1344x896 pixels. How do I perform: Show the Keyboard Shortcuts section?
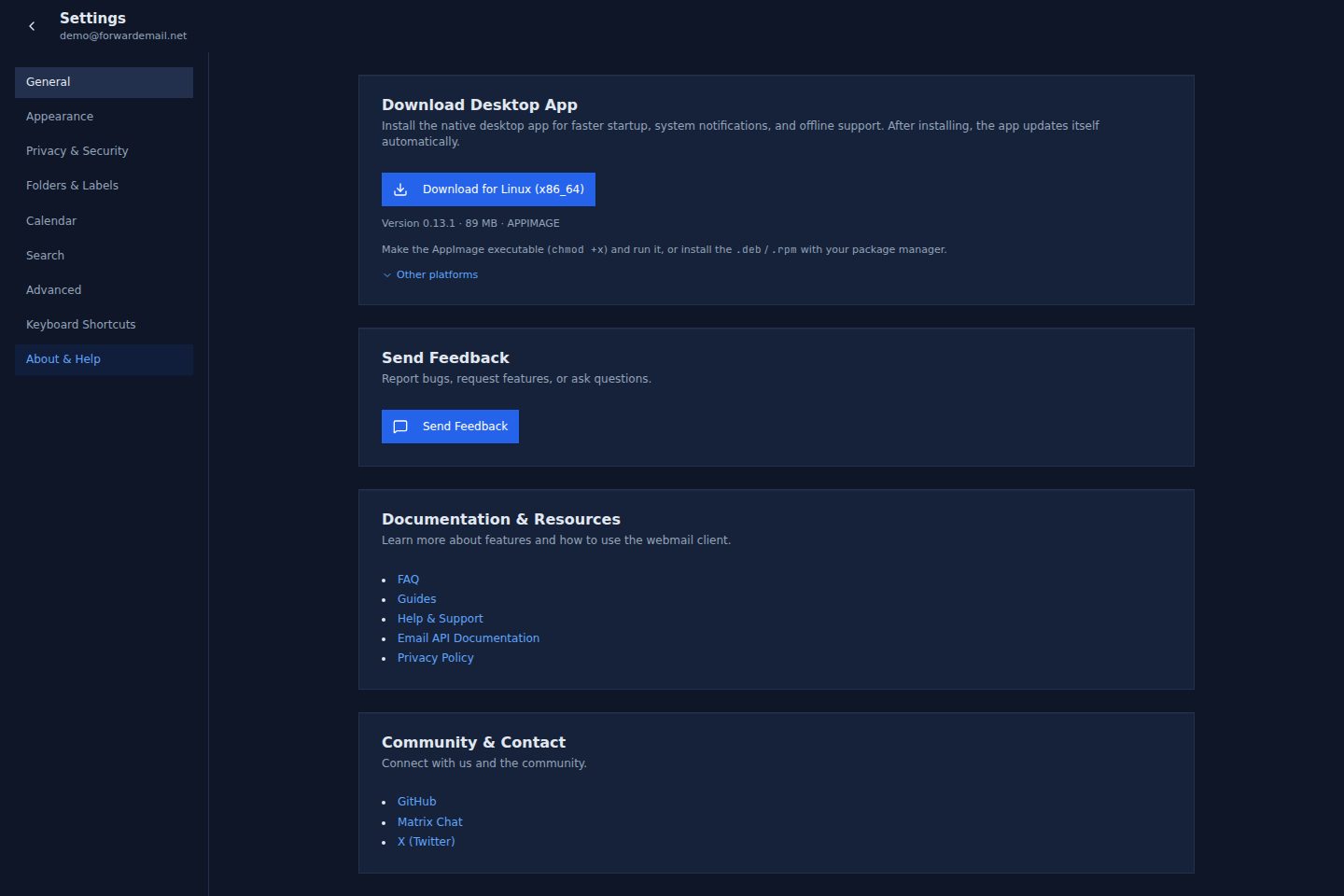[104, 325]
